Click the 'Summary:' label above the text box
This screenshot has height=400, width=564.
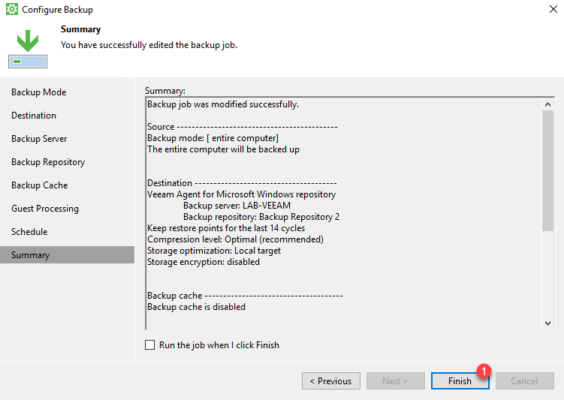pos(165,91)
